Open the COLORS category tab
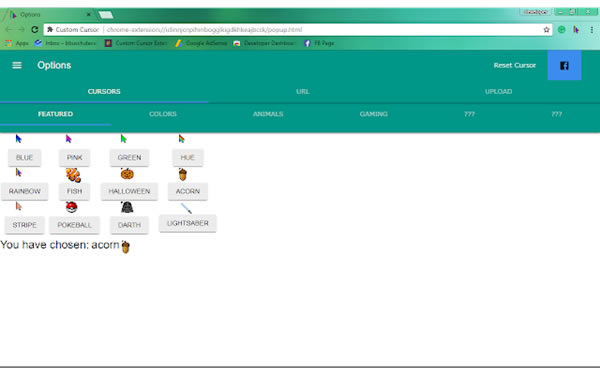The width and height of the screenshot is (600, 375). coord(163,114)
